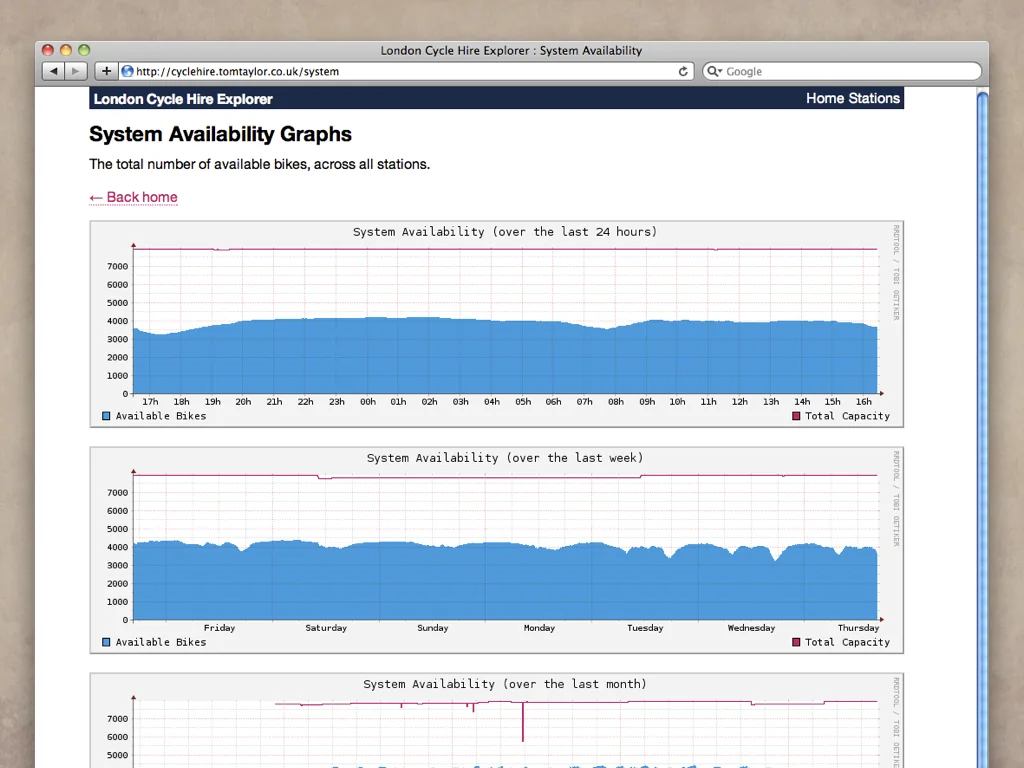Close the browser window with red button
This screenshot has height=768, width=1024.
(48, 50)
